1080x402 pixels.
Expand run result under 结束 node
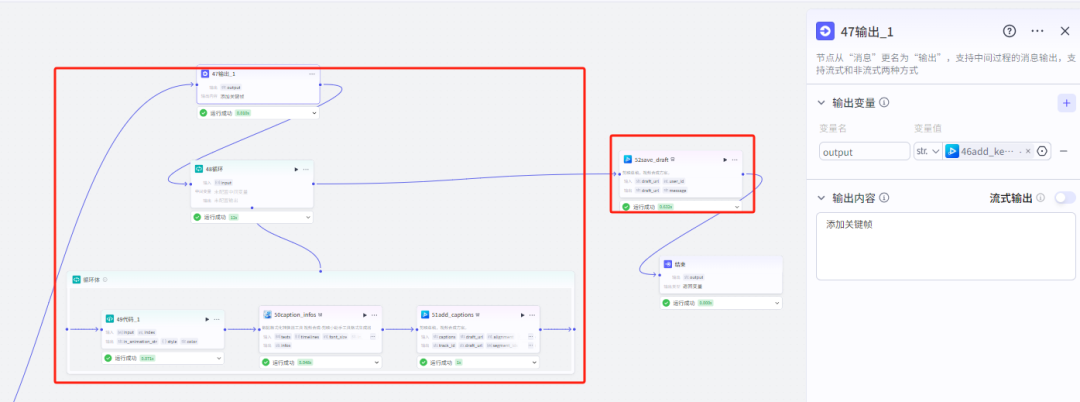(x=776, y=302)
